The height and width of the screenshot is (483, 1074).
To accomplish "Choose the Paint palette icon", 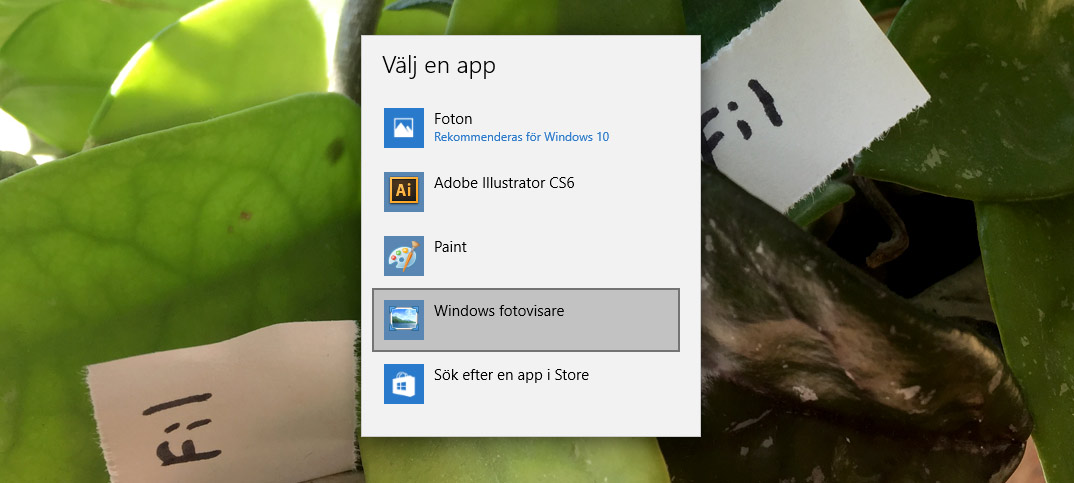I will click(403, 256).
